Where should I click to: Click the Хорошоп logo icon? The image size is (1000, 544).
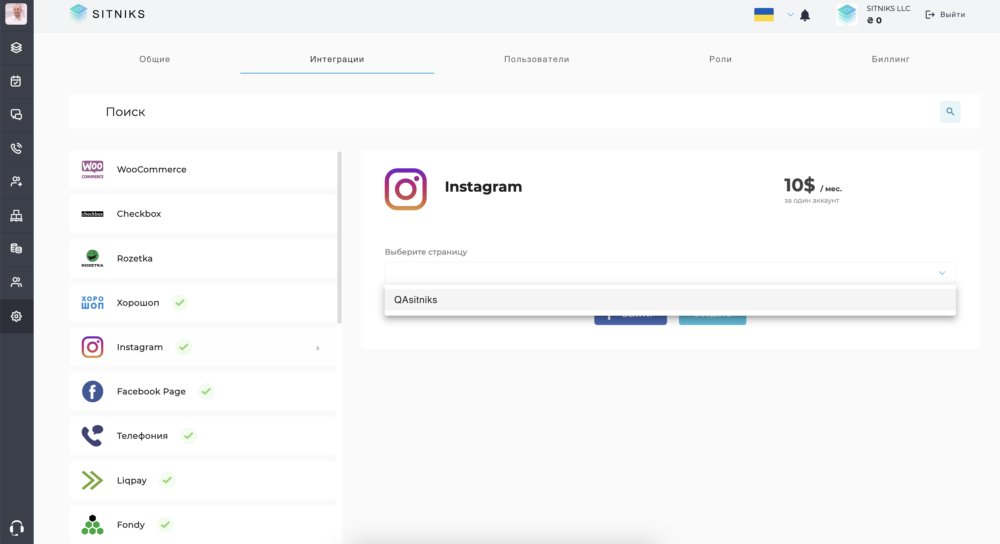(92, 302)
